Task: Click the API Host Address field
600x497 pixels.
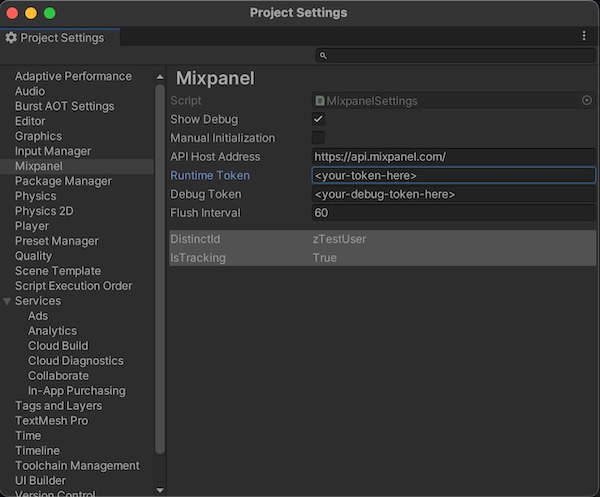Action: (453, 157)
